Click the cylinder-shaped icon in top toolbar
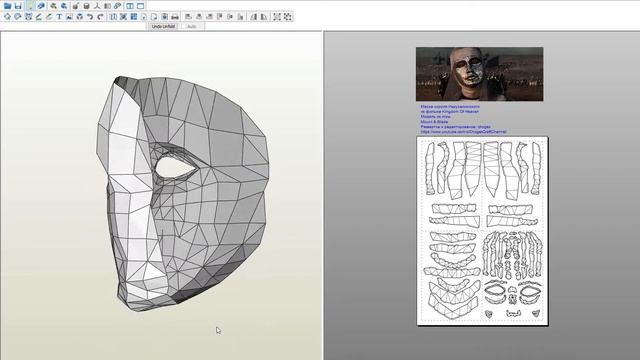Screen dimensions: 640x360 86,6
